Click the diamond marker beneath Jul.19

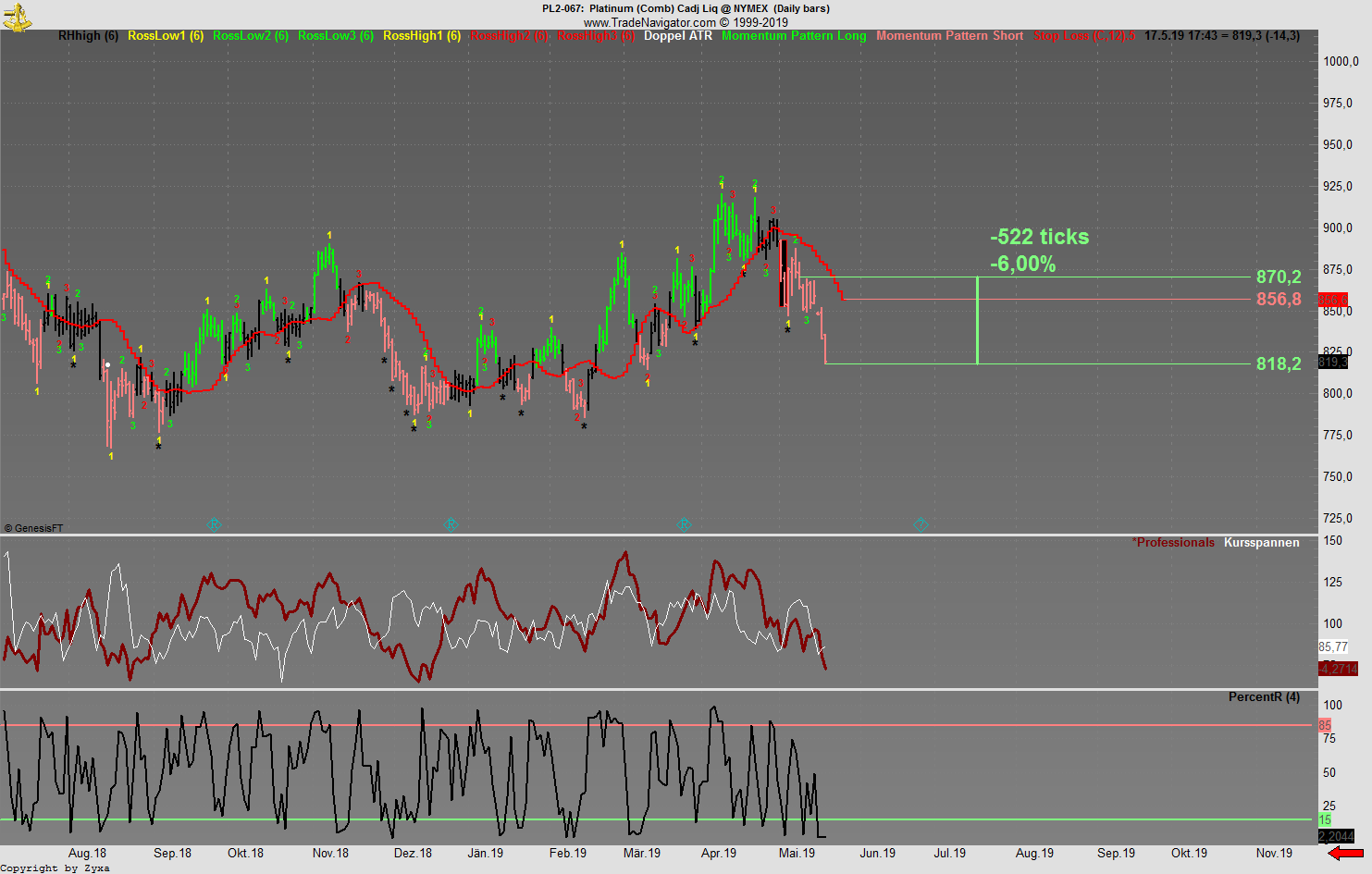921,524
